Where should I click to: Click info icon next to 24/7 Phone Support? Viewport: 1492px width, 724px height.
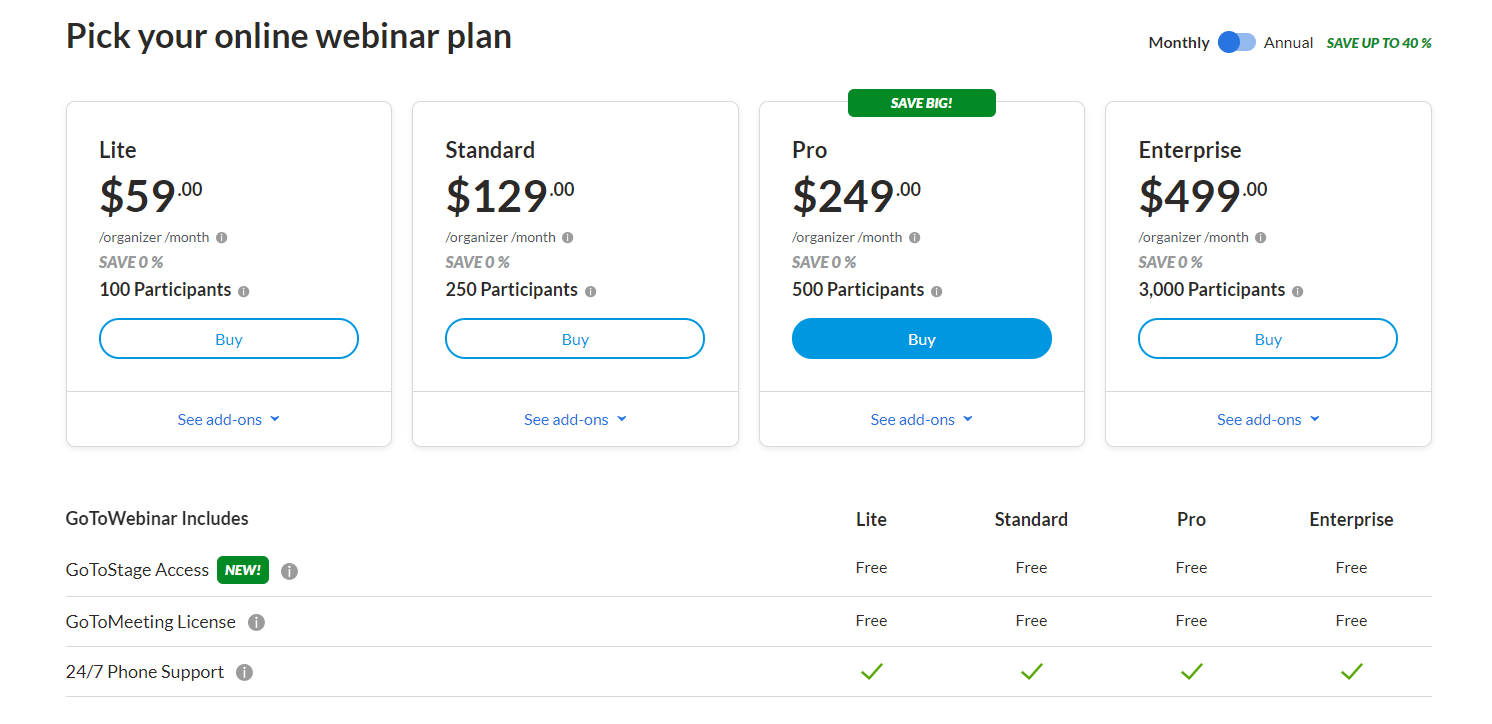click(244, 672)
